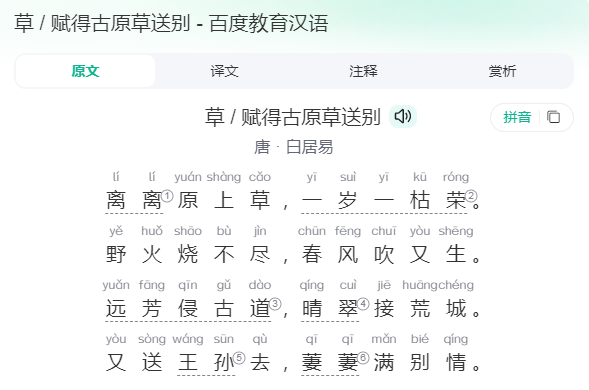589x390 pixels.
Task: Open annotation marker ③ after 道
Action: (275, 304)
